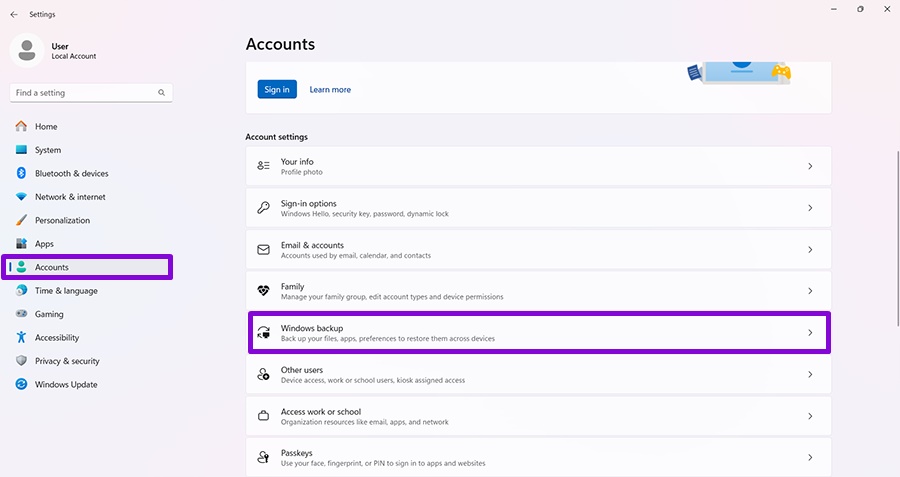The height and width of the screenshot is (477, 900).
Task: Click the briefcase icon for work or school
Action: 263,416
